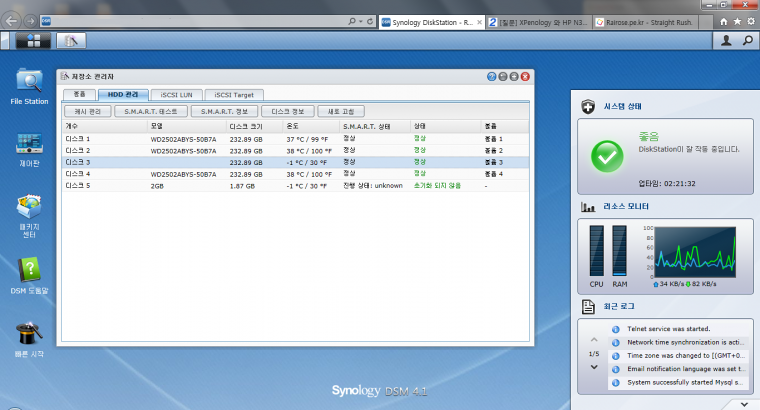This screenshot has height=410, width=760.
Task: Click the browser refresh icon in address bar
Action: [370, 21]
